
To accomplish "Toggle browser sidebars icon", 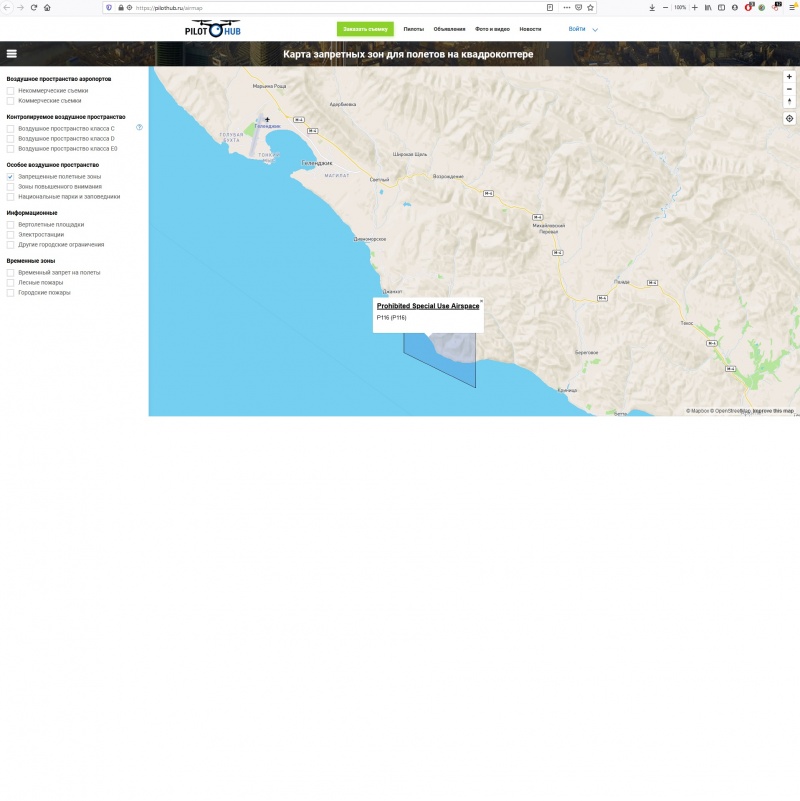I will click(x=721, y=8).
